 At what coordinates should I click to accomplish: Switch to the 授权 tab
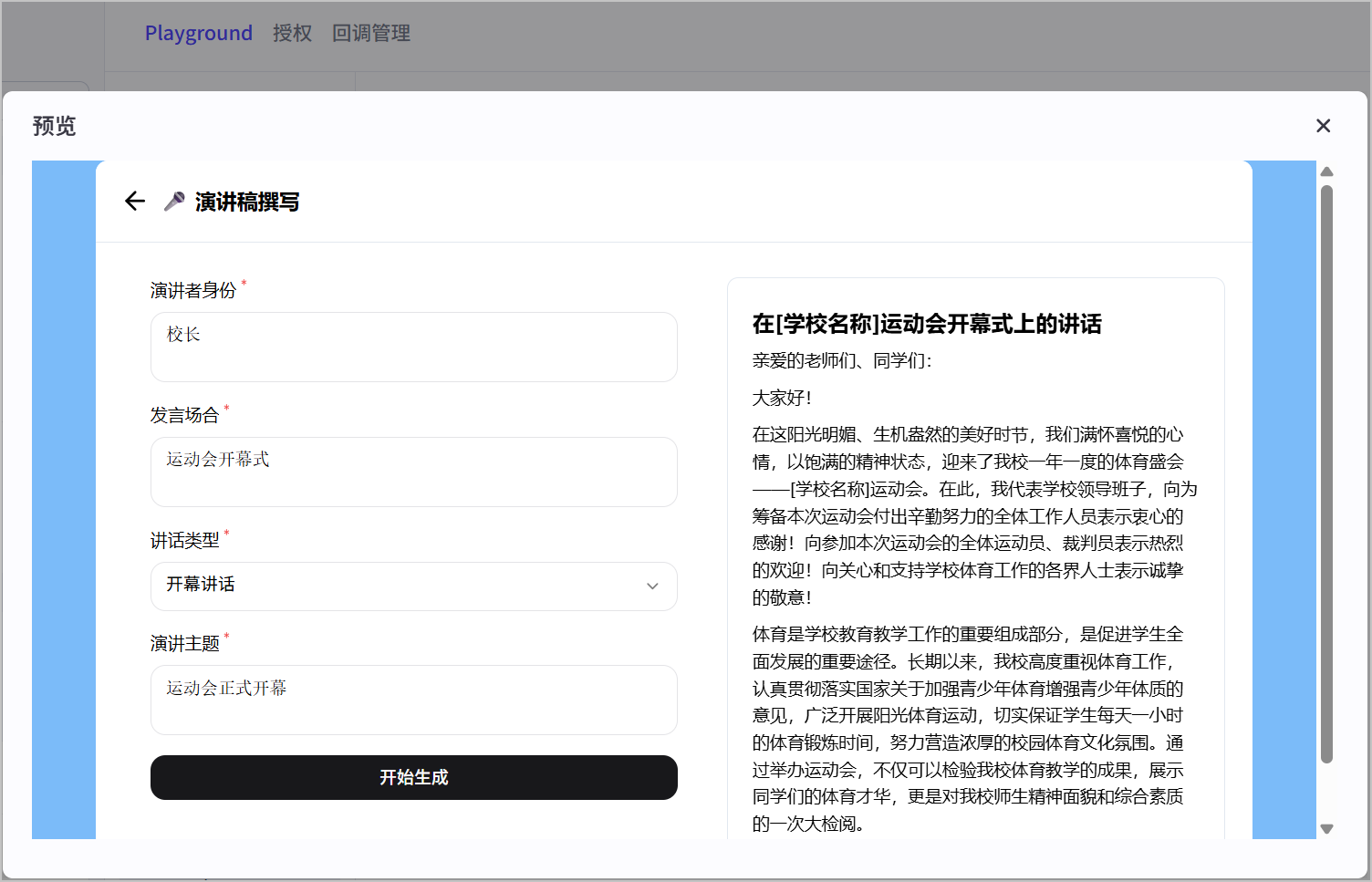coord(293,34)
